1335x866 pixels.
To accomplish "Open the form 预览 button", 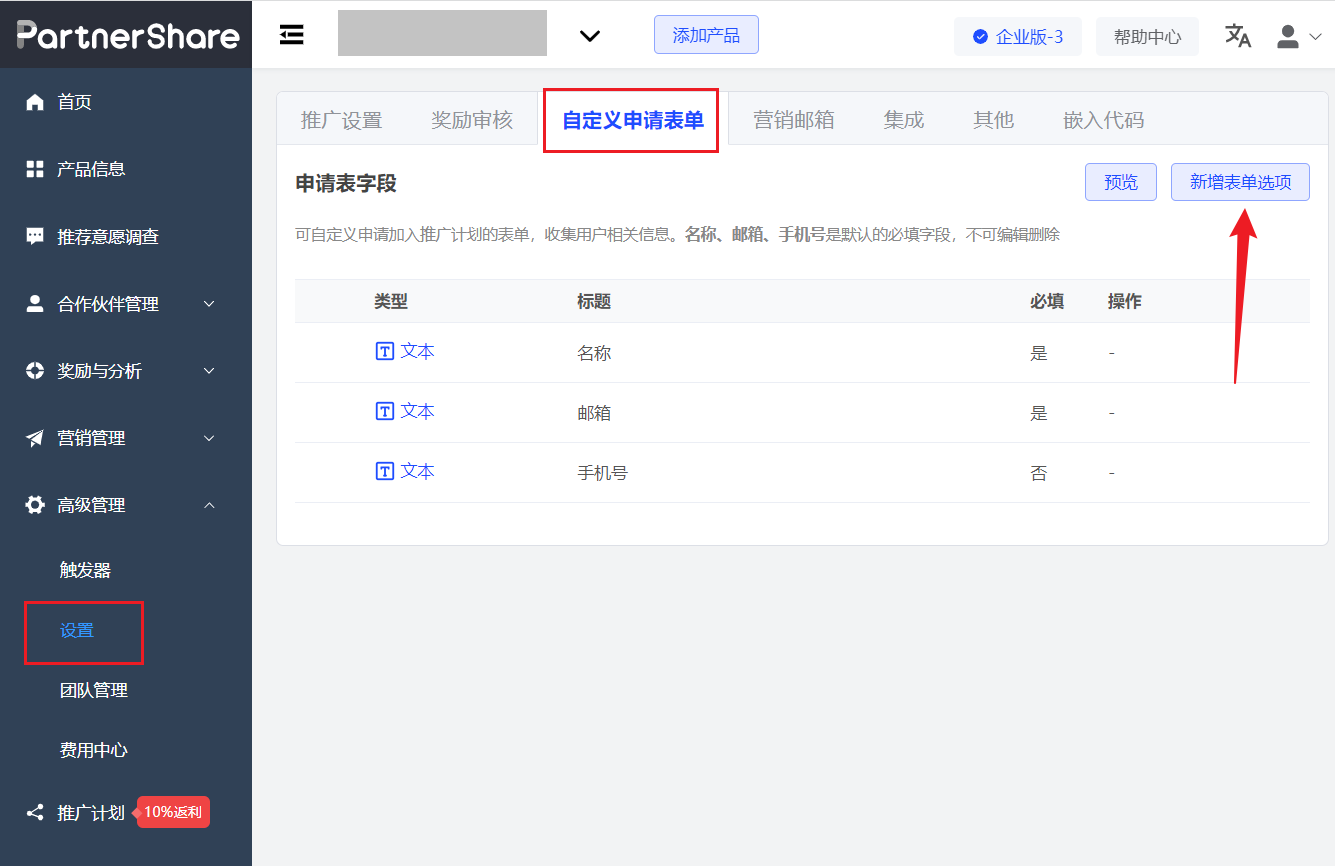I will [1120, 182].
